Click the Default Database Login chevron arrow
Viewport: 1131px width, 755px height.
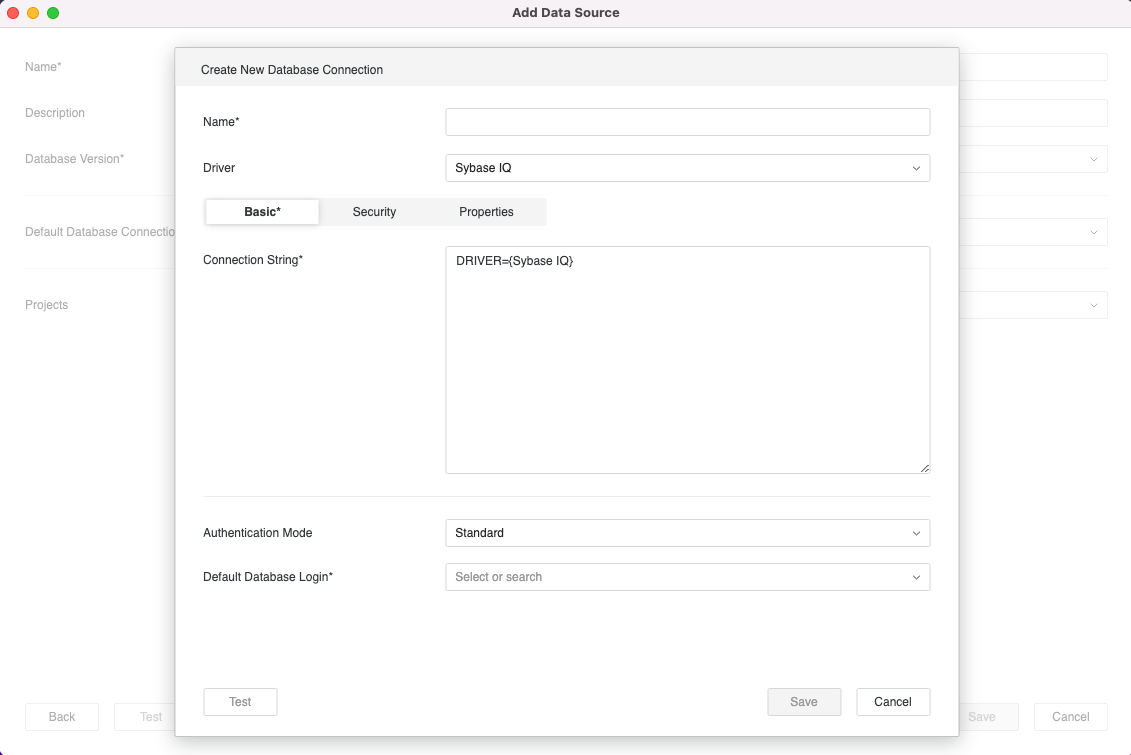(916, 577)
